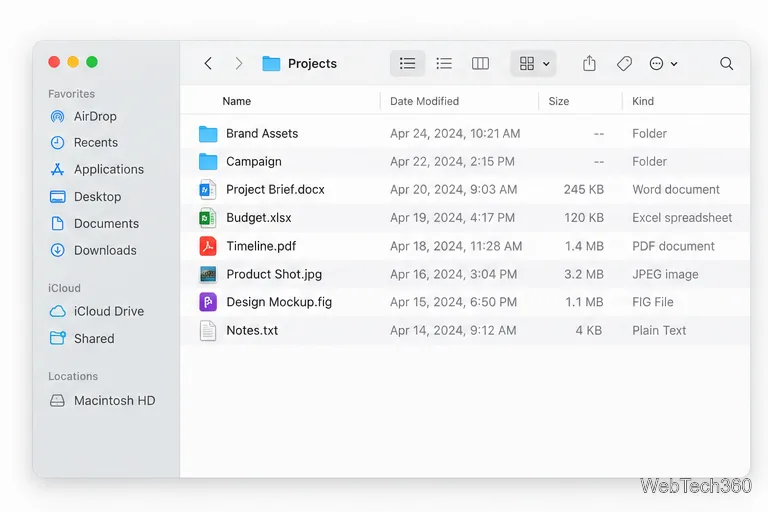Open Shared in the sidebar
The height and width of the screenshot is (512, 768).
tap(82, 339)
